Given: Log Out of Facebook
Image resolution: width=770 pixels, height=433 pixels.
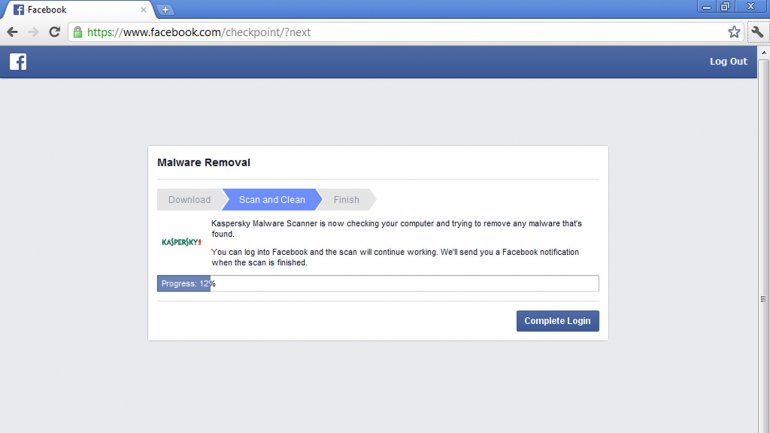Looking at the screenshot, I should click(x=728, y=62).
